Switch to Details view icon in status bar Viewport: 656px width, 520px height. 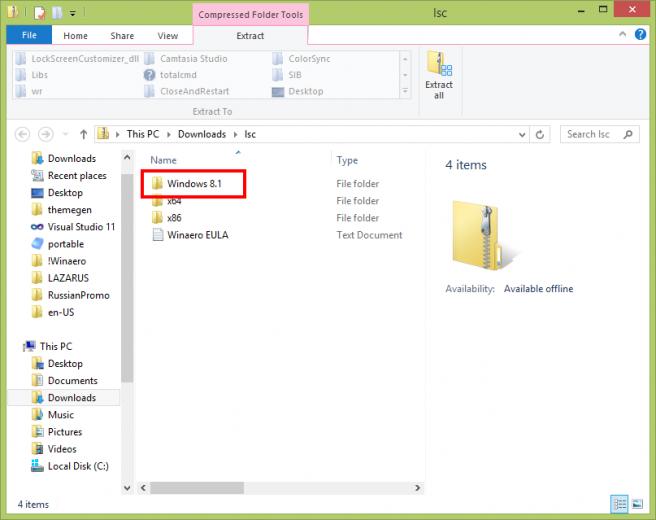pos(619,504)
